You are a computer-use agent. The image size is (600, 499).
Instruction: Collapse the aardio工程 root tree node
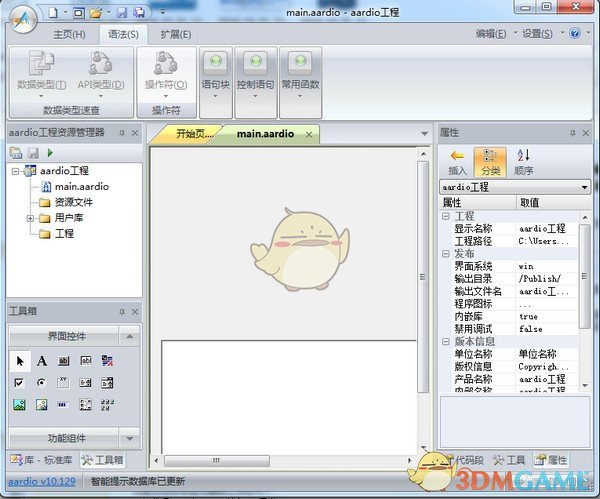(x=15, y=171)
